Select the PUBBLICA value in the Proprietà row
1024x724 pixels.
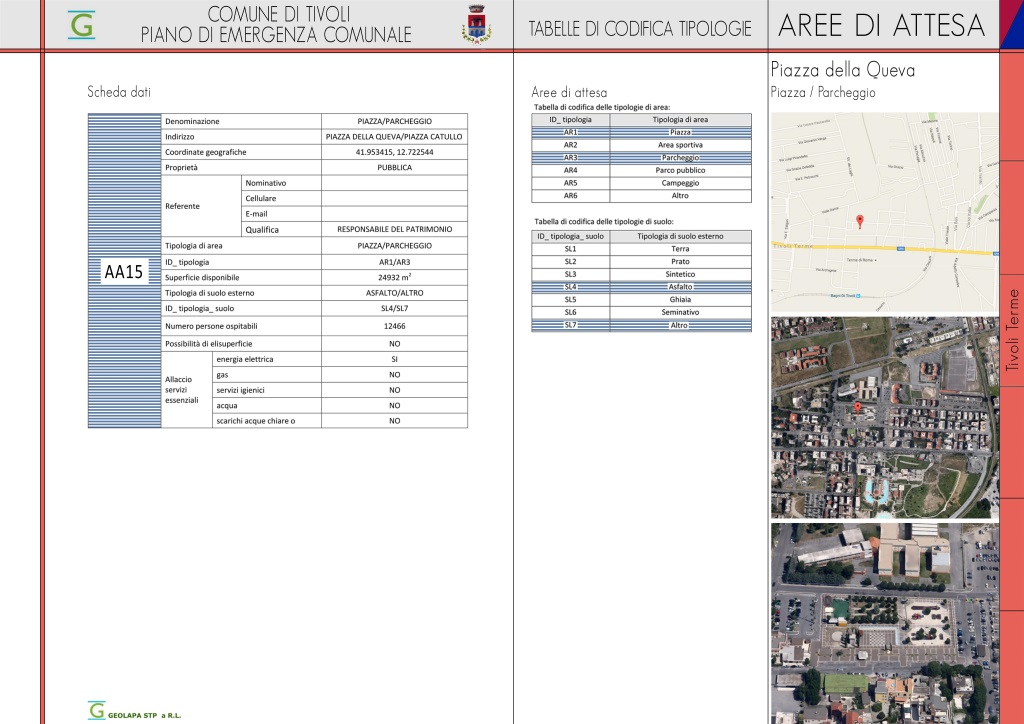[x=394, y=167]
